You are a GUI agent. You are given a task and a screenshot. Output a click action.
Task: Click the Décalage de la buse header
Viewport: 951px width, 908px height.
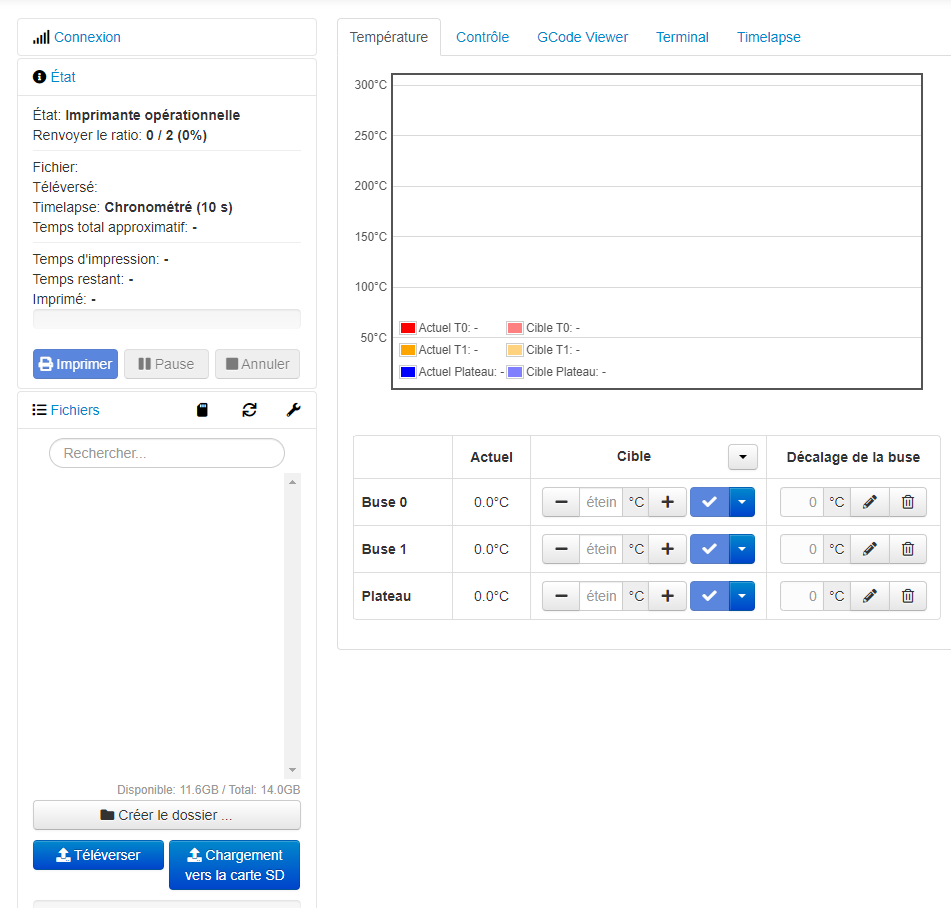pos(853,457)
